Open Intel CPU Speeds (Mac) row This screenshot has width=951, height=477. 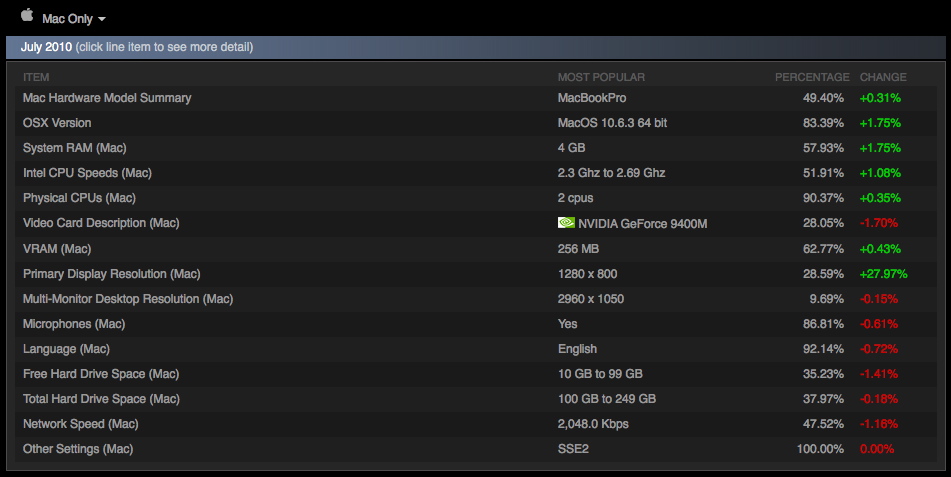click(476, 173)
